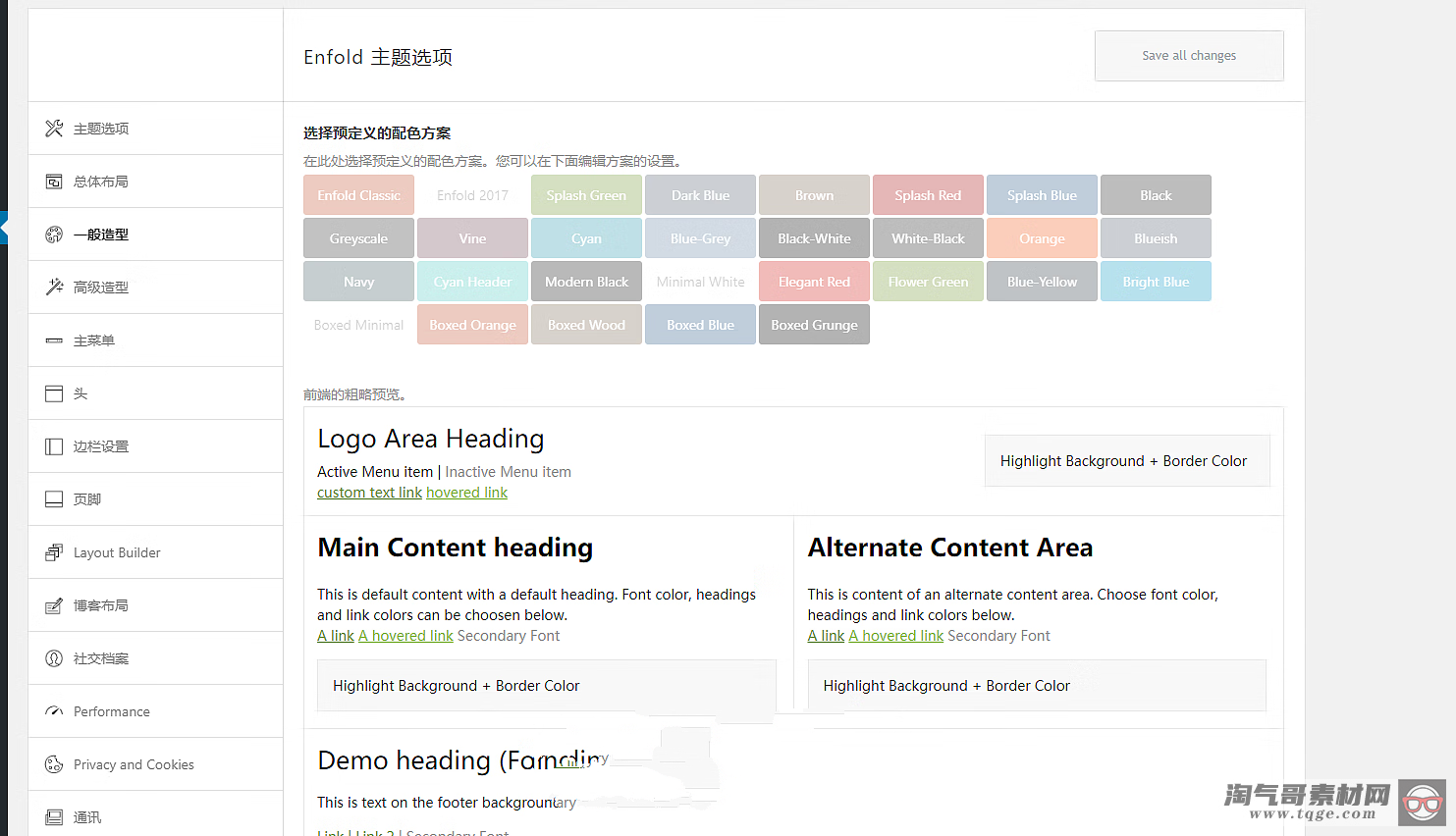
Task: Click Highlight Background box under Alternate Content
Action: click(1037, 686)
